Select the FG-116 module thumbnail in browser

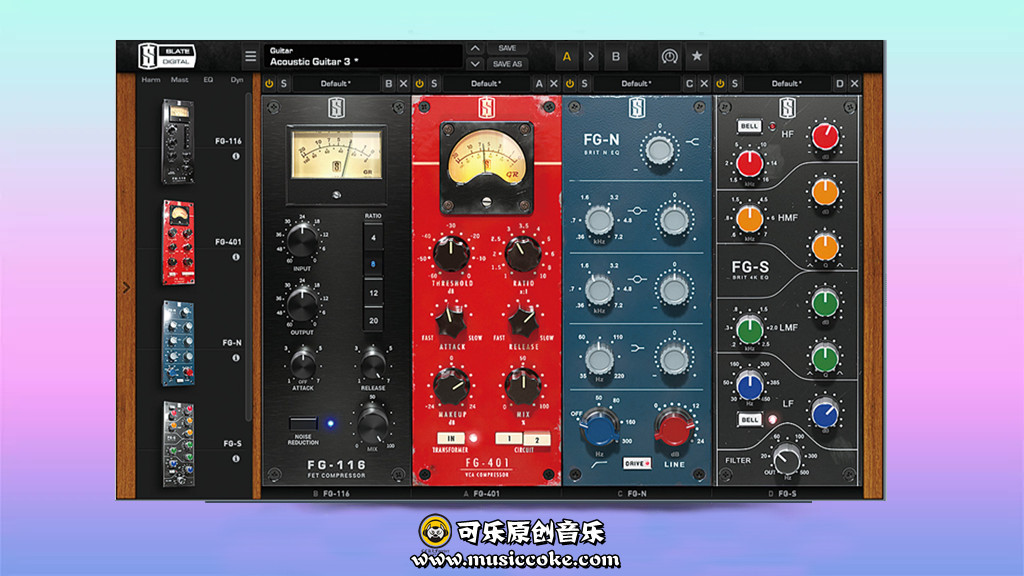[178, 142]
